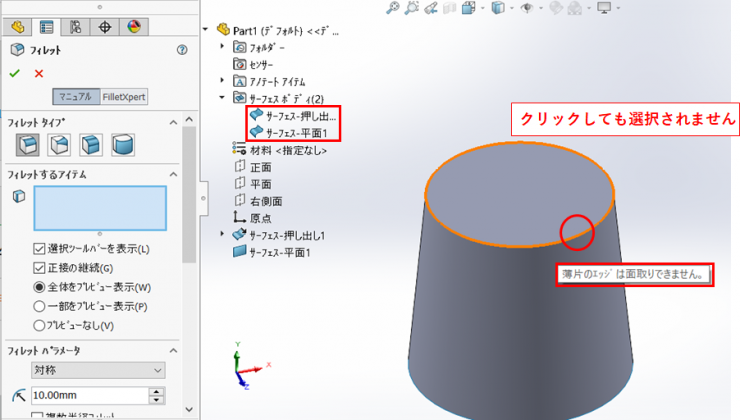Expand the フォルダー tree node
Screen dimensions: 740x420
point(222,46)
